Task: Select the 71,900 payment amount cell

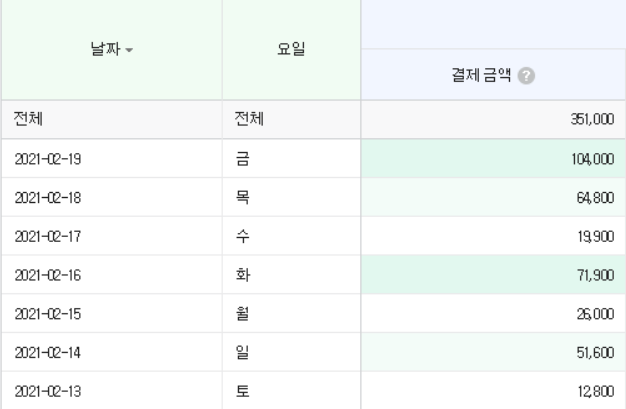Action: click(x=493, y=275)
